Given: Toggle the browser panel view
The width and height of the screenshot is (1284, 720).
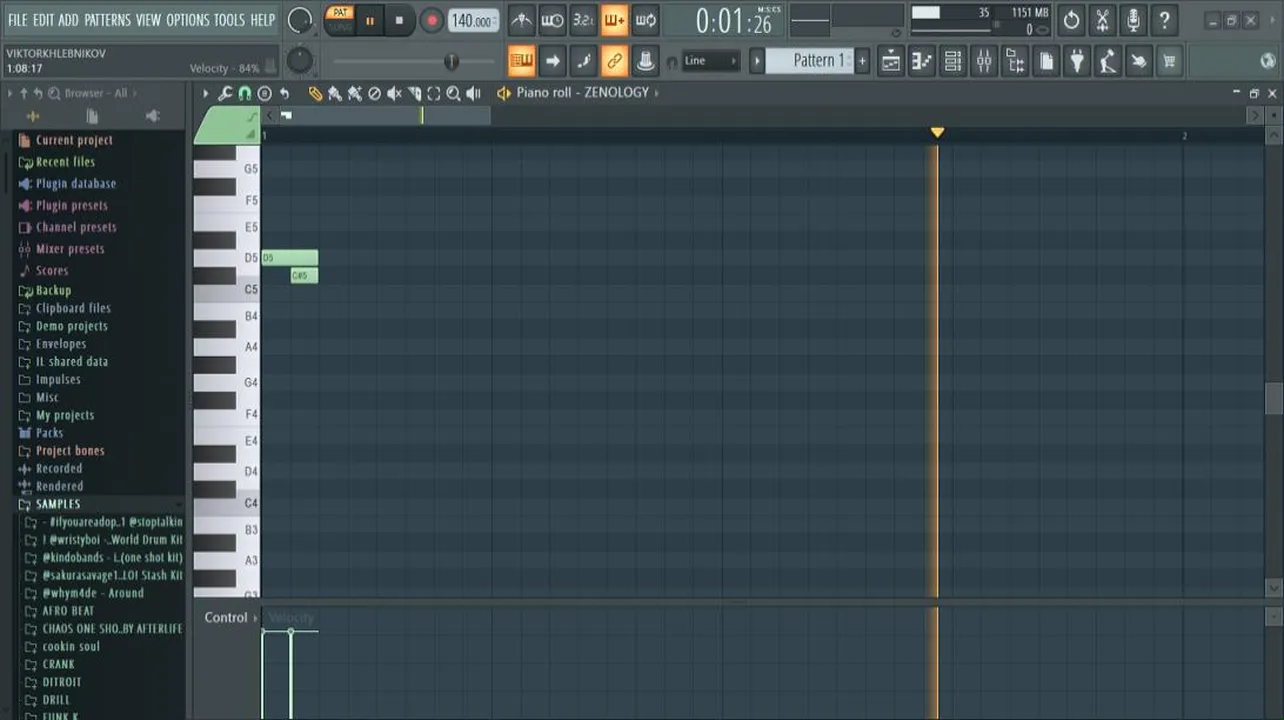Looking at the screenshot, I should click(x=1015, y=61).
